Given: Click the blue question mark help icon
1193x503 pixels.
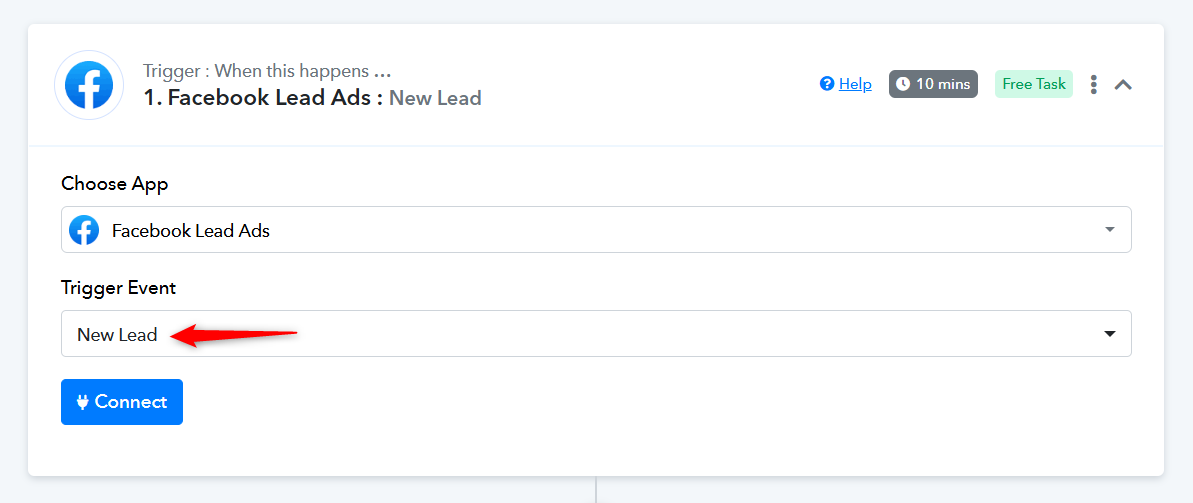Looking at the screenshot, I should click(827, 84).
